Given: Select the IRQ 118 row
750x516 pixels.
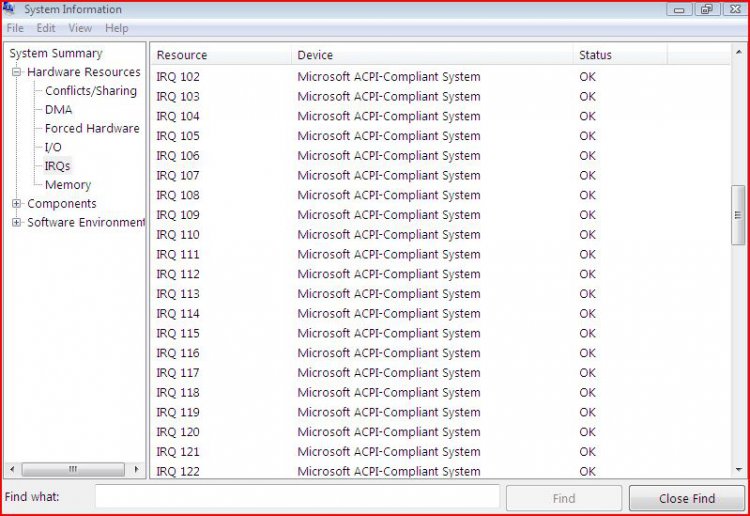Looking at the screenshot, I should (441, 393).
